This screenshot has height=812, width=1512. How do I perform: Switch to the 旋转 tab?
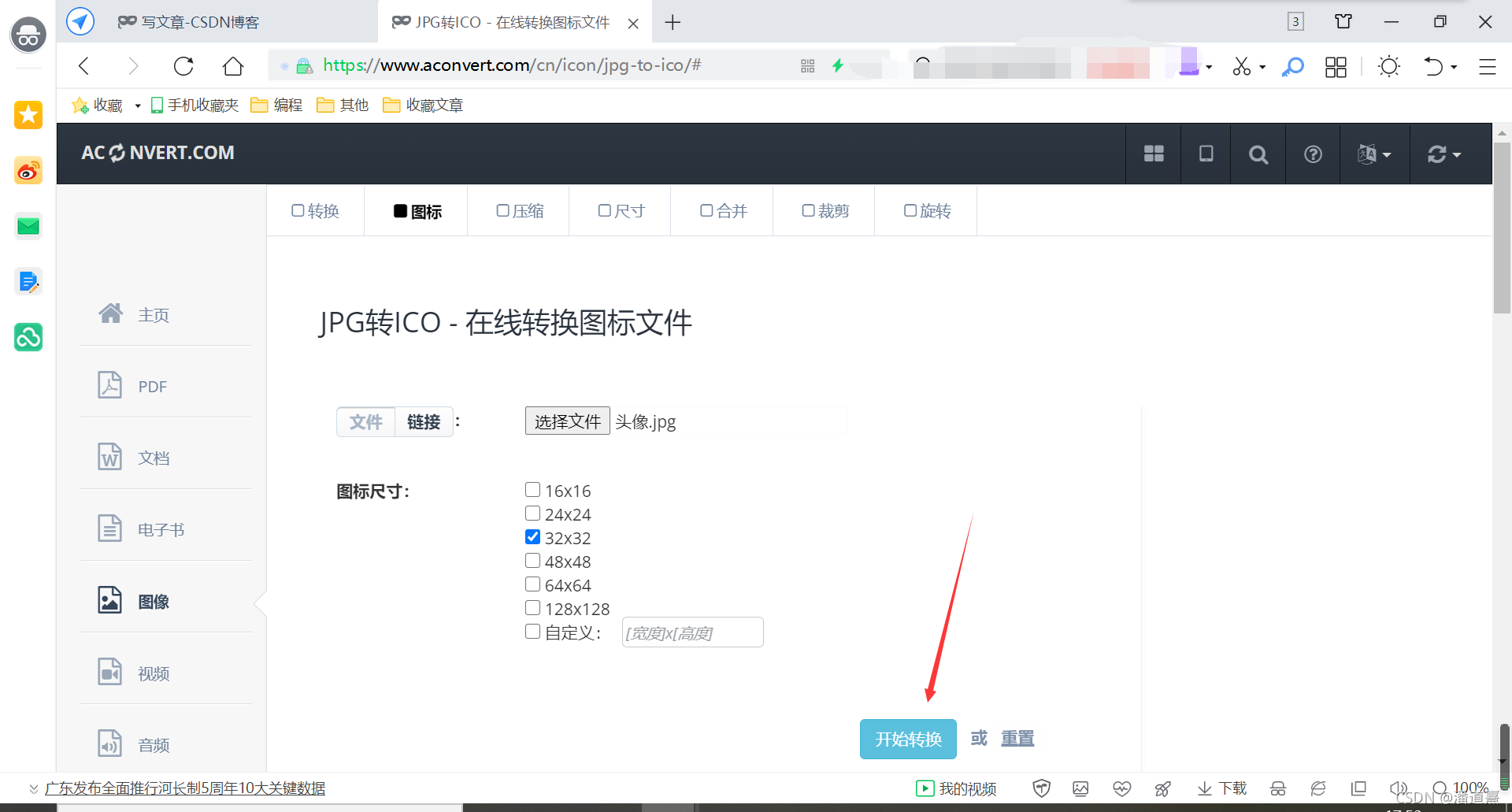pyautogui.click(x=927, y=211)
